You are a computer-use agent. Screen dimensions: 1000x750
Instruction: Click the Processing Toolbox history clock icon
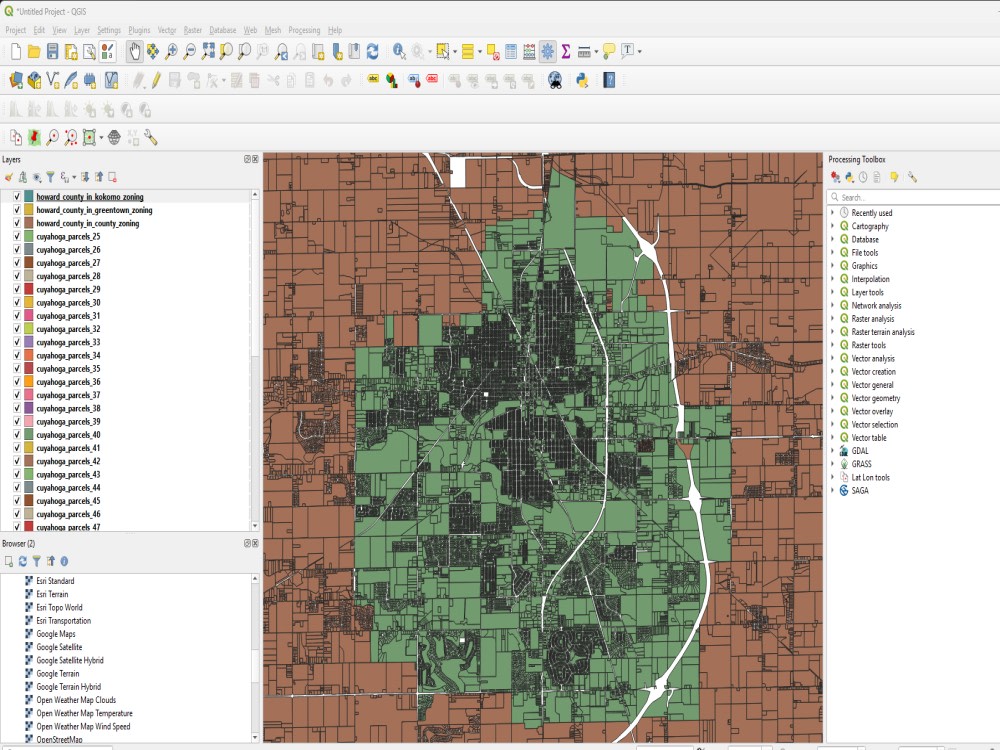863,177
